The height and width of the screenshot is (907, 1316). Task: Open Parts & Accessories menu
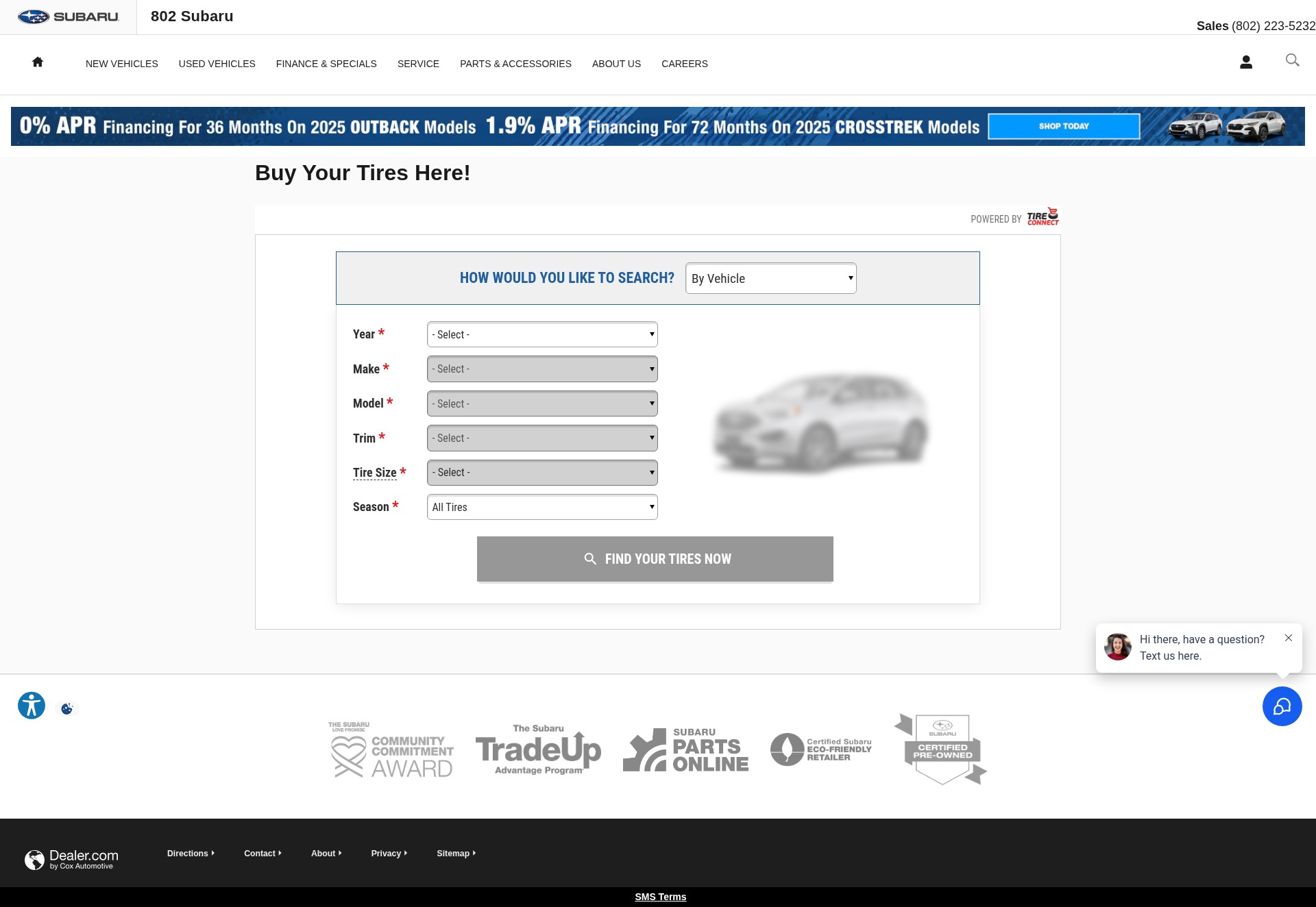[515, 64]
